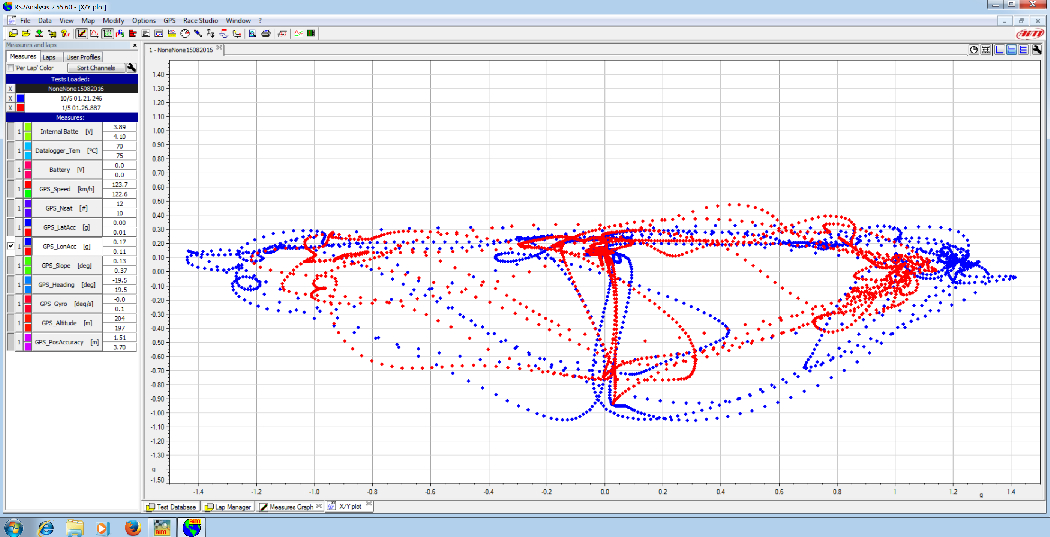Click the blue pen toolbar icon
The image size is (1050, 537).
(198, 33)
